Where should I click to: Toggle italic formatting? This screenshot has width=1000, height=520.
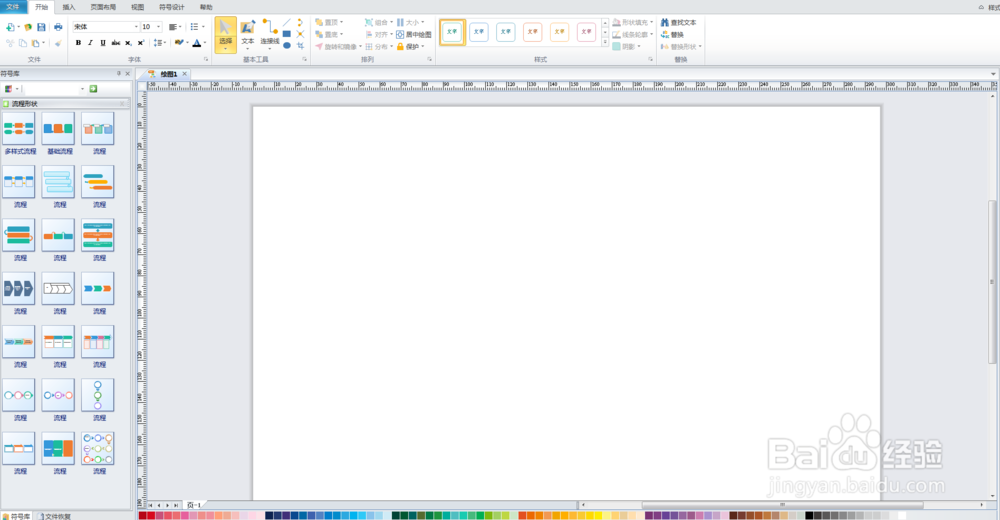[91, 43]
